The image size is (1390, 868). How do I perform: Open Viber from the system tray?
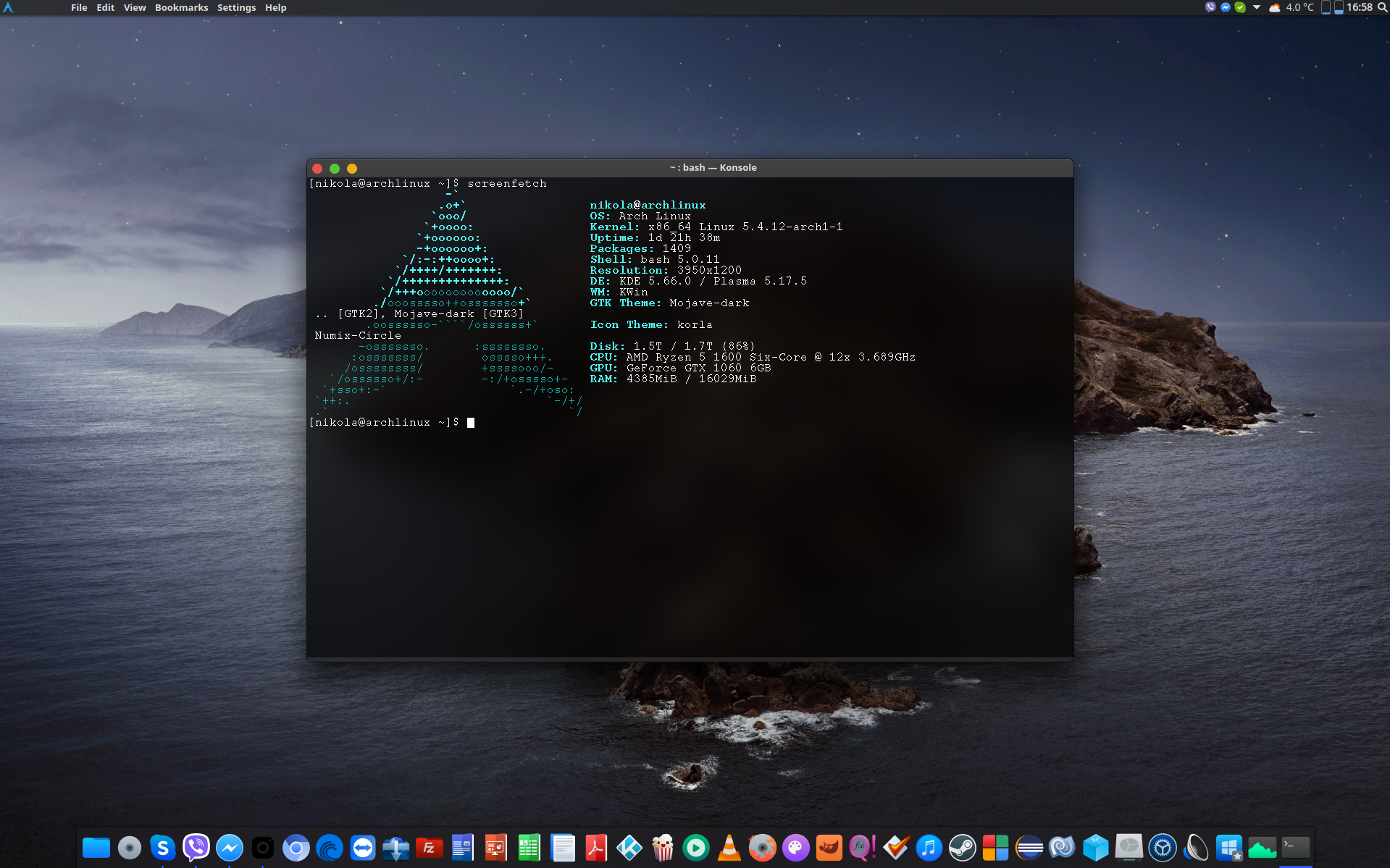pos(1210,7)
